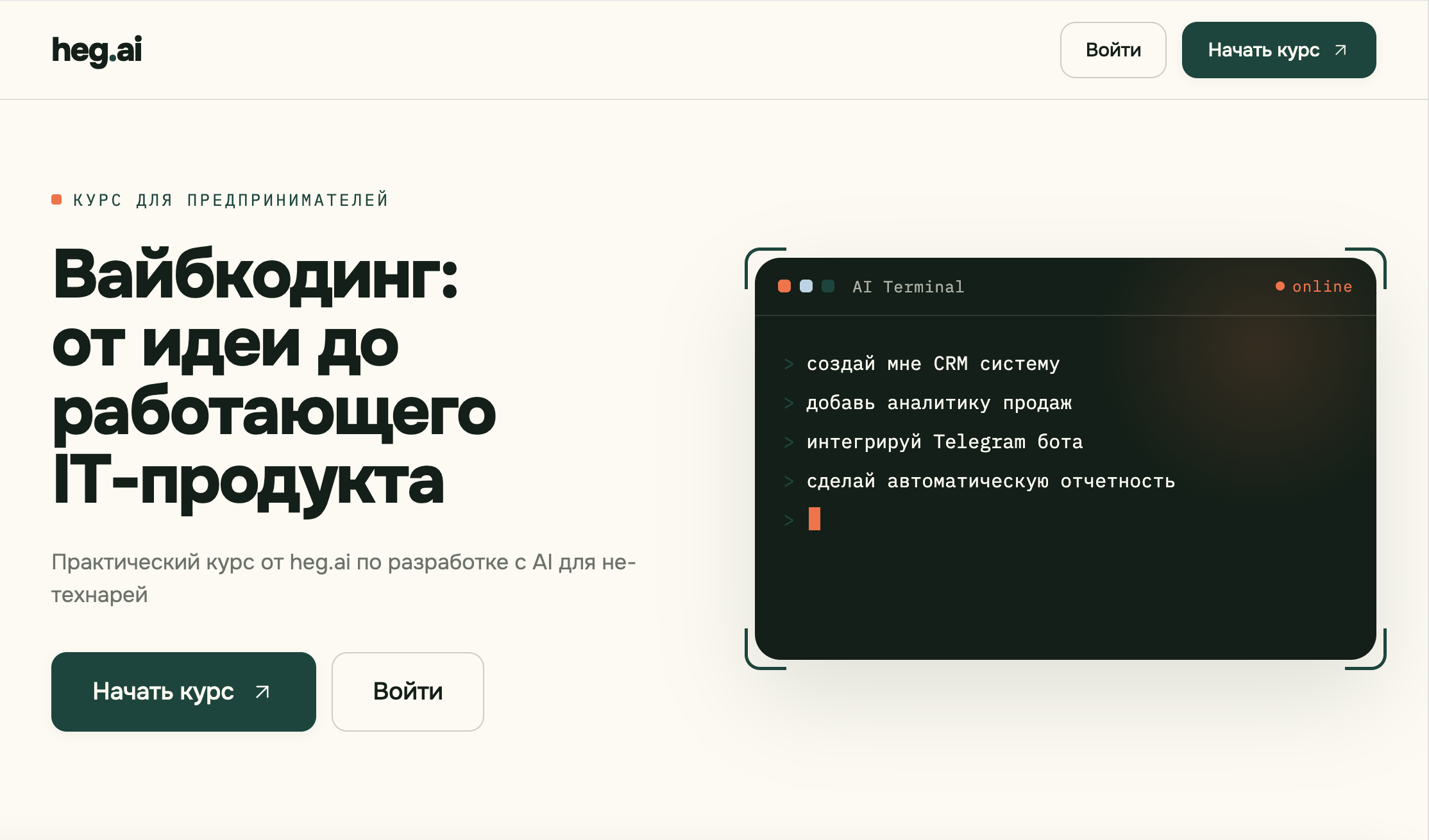
Task: Open the heg.ai logo home link
Action: coord(97,50)
